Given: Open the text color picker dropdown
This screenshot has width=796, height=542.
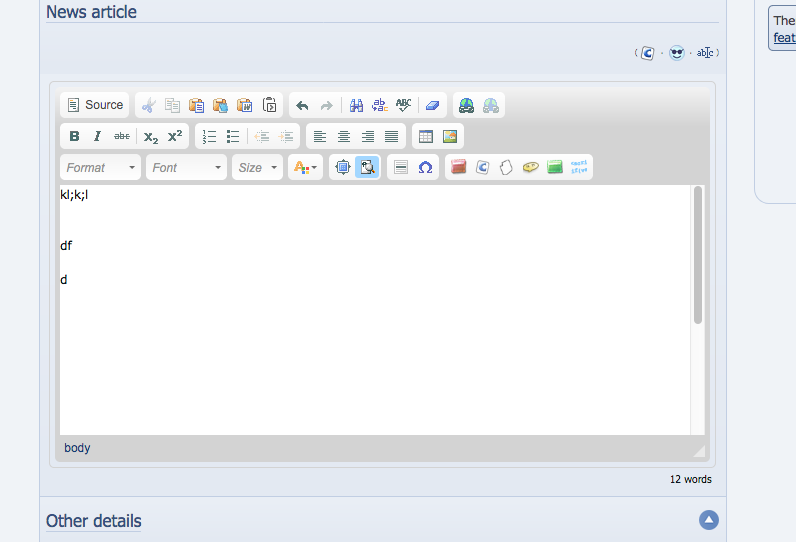Looking at the screenshot, I should [x=305, y=167].
